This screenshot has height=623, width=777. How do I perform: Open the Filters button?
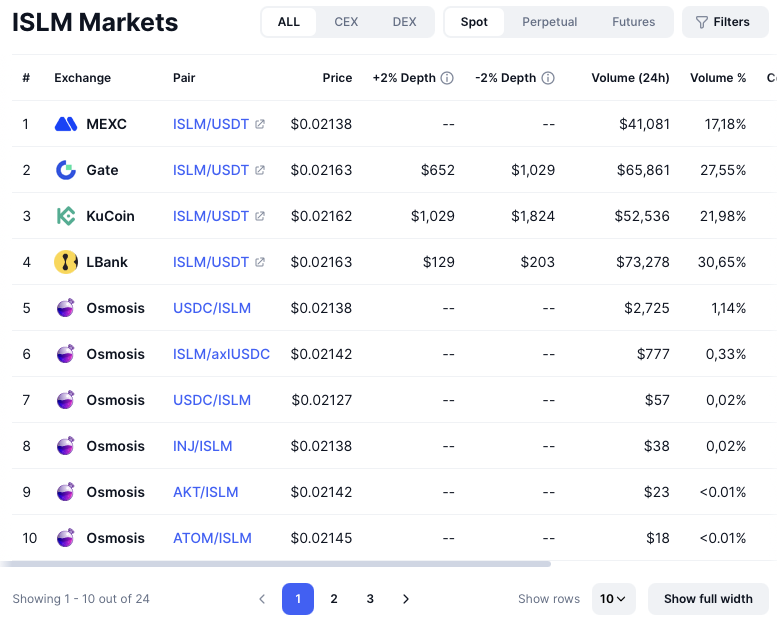(x=725, y=22)
